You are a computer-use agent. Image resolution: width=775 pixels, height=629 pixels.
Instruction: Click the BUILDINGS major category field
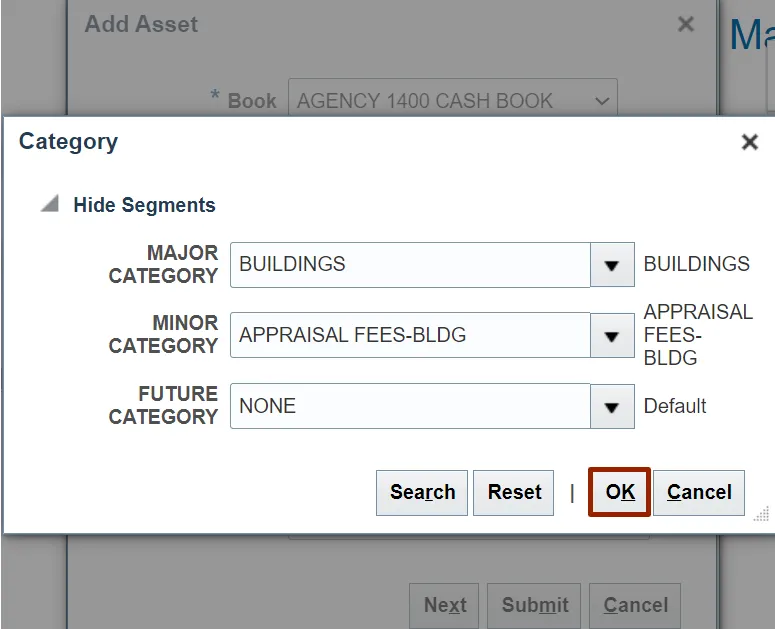click(410, 265)
